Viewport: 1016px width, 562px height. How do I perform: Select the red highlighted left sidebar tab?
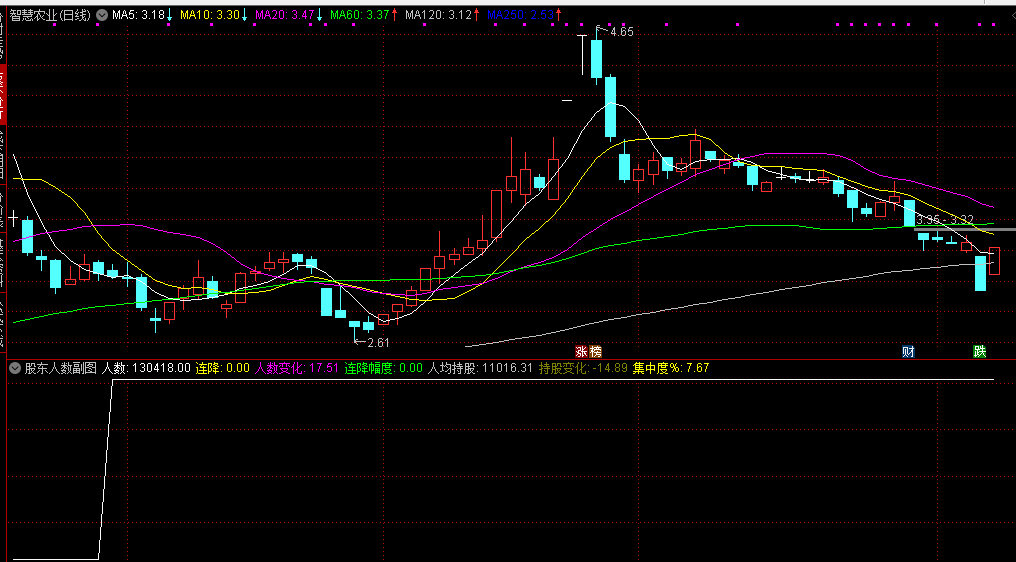point(3,93)
